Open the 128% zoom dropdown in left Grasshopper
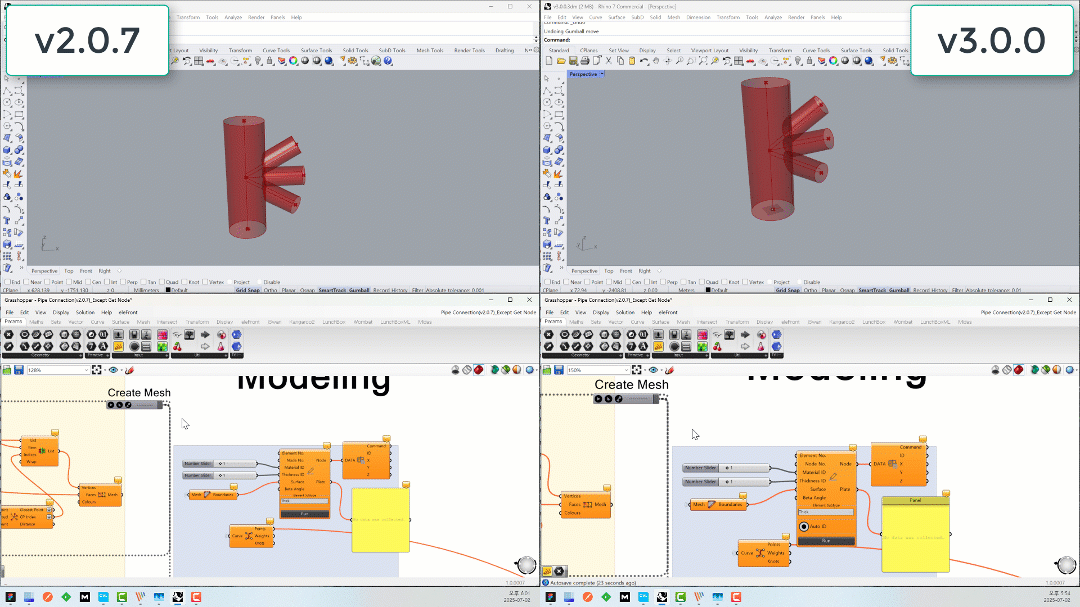 pyautogui.click(x=58, y=370)
